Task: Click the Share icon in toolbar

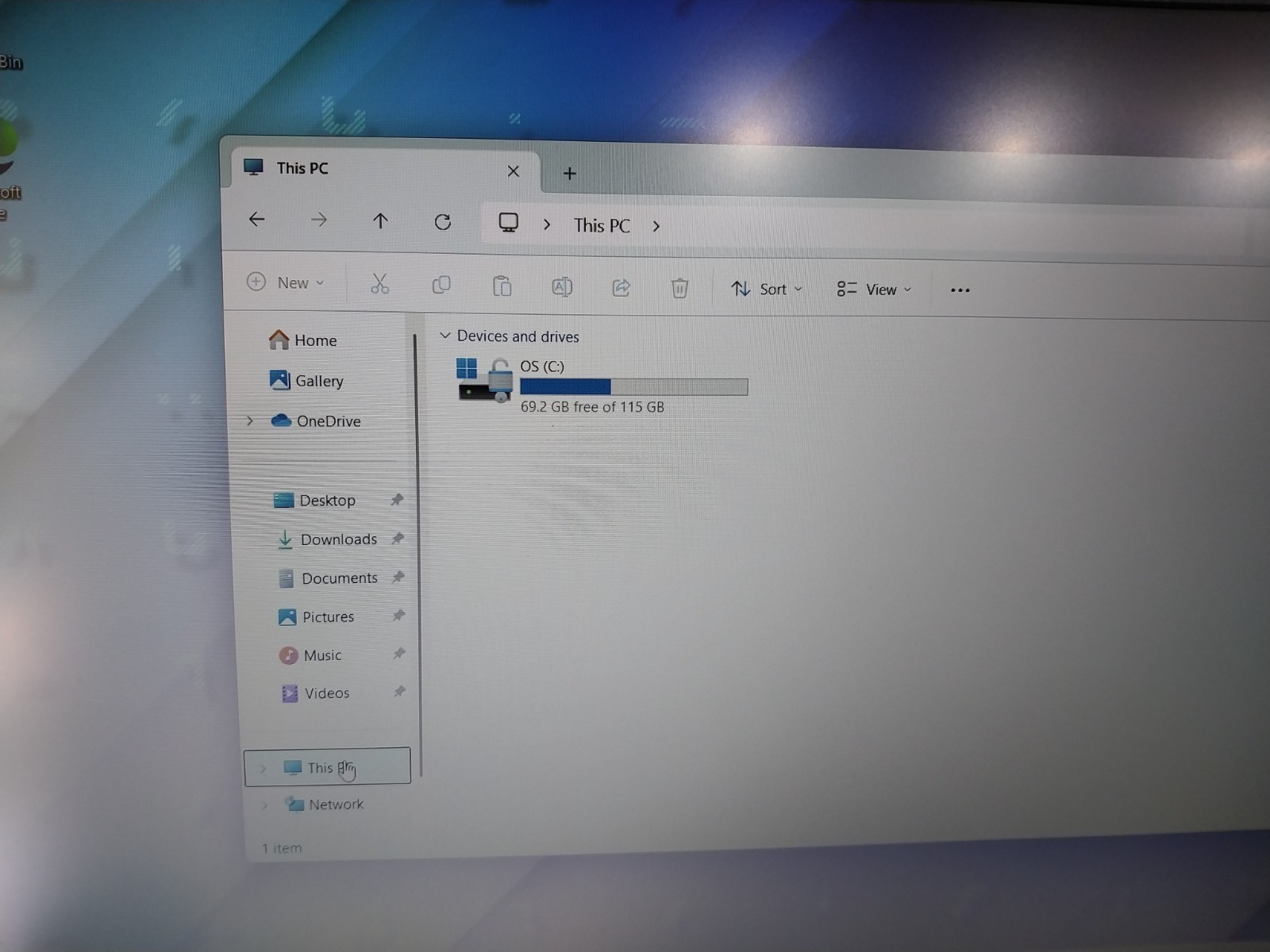Action: (621, 287)
